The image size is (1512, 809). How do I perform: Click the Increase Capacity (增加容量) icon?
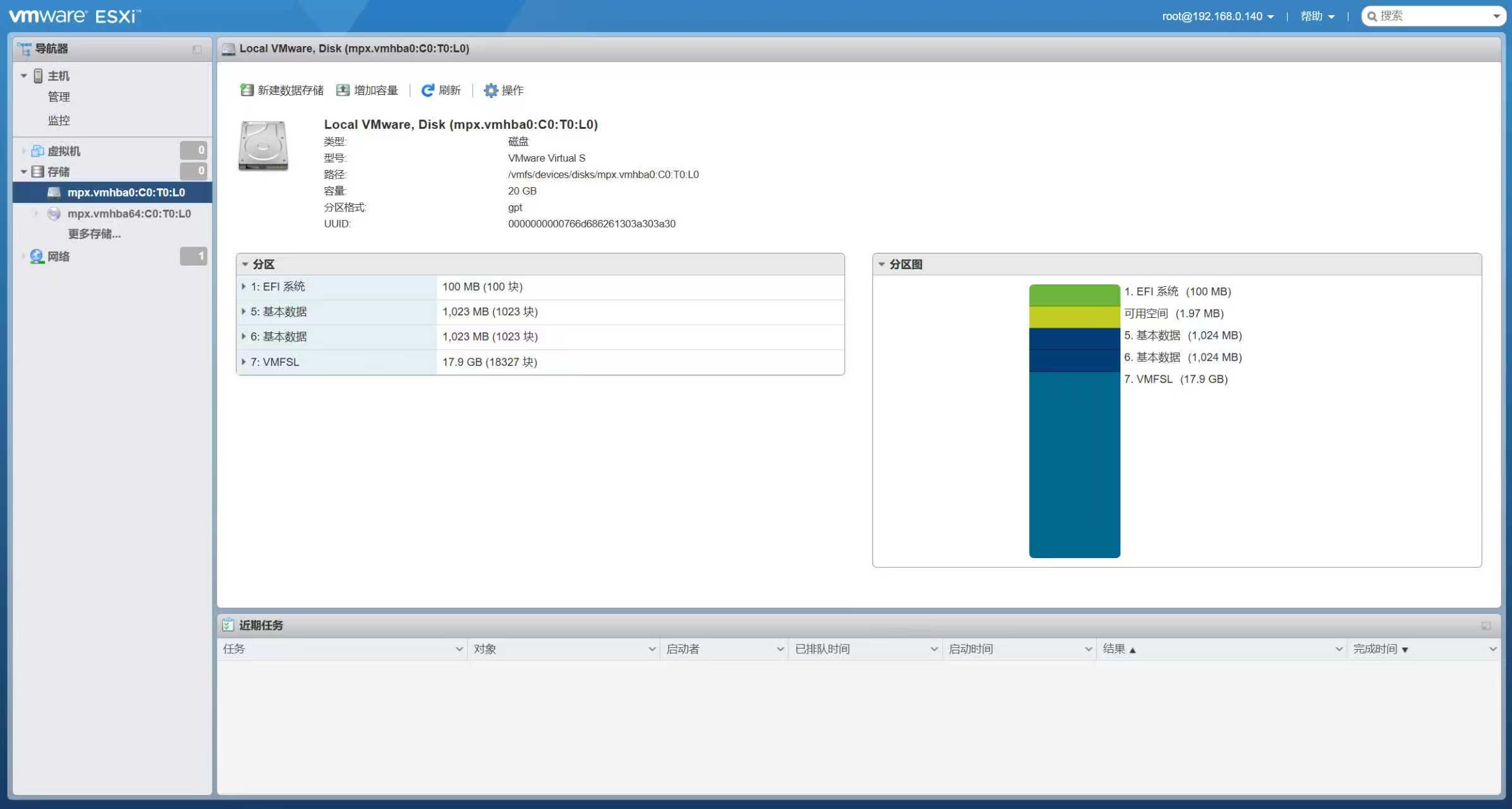pos(343,90)
